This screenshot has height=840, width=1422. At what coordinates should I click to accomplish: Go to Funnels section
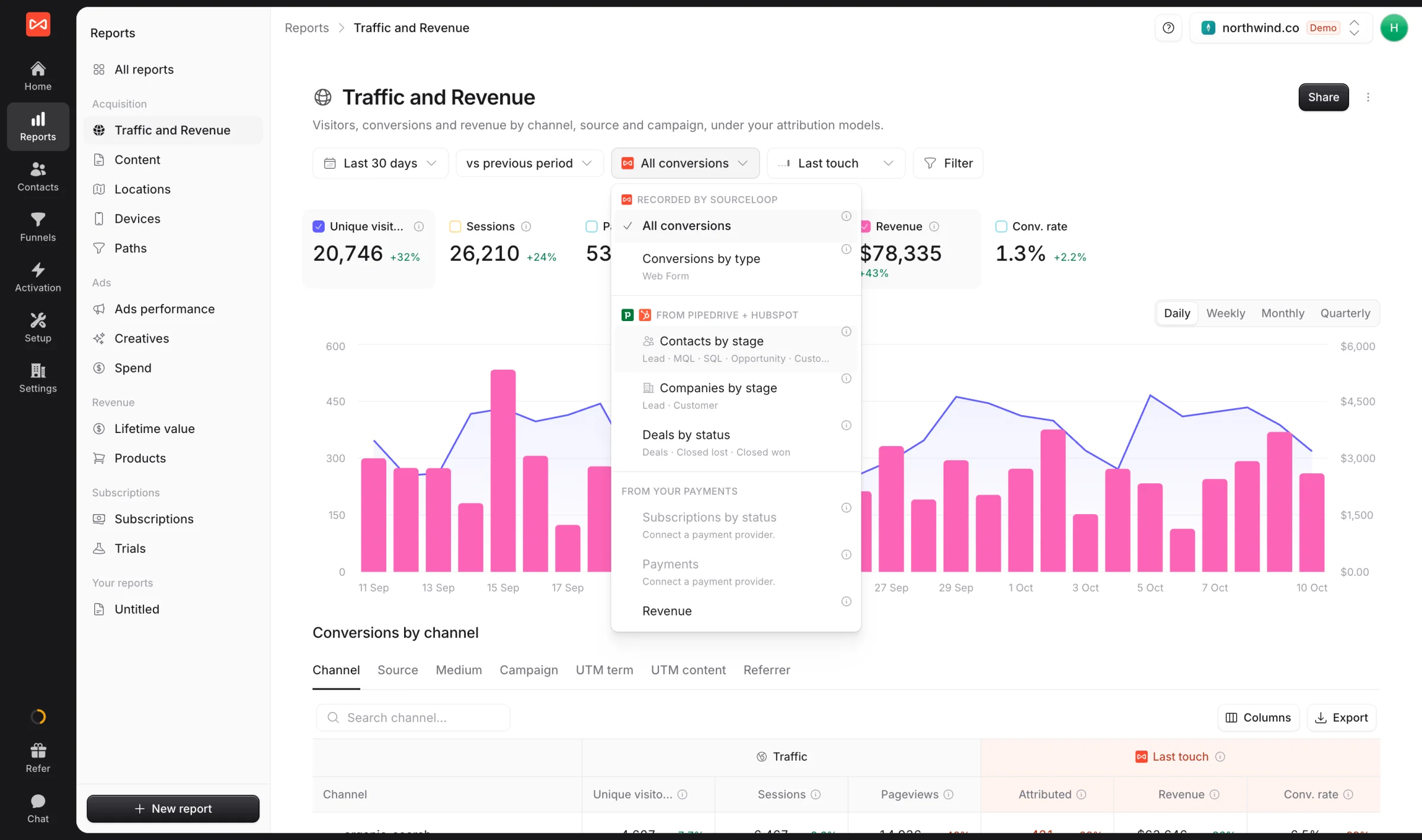(x=38, y=227)
